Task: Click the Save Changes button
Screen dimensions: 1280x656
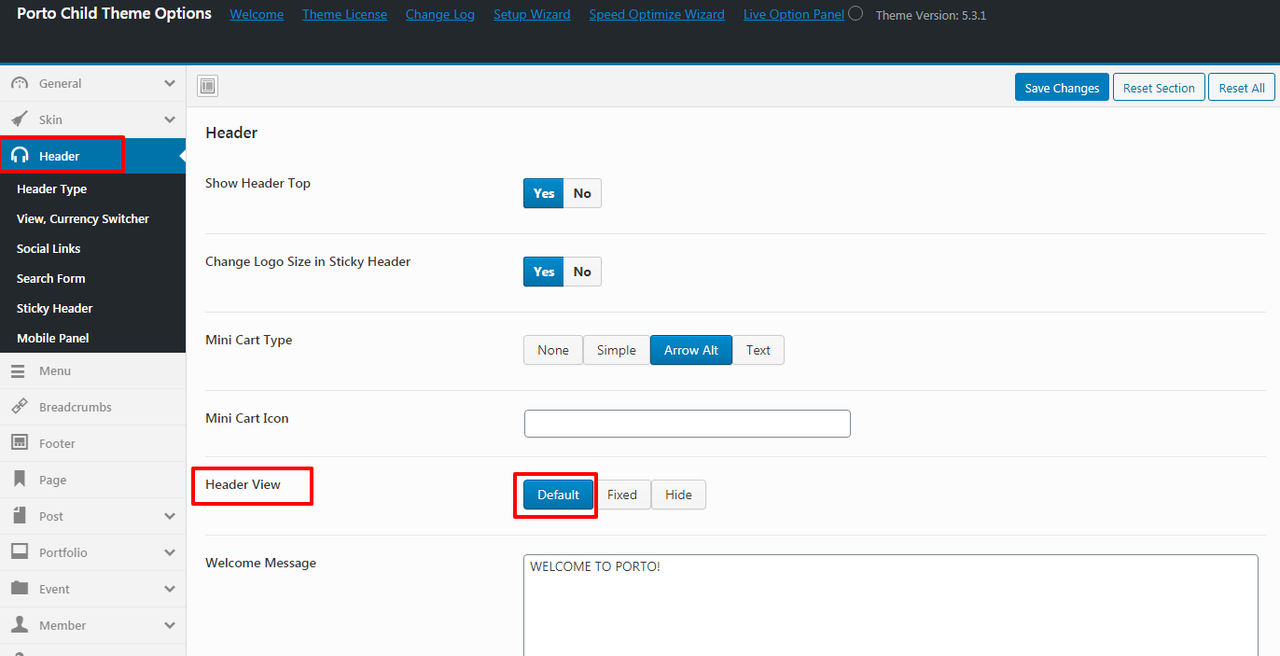Action: (1062, 88)
